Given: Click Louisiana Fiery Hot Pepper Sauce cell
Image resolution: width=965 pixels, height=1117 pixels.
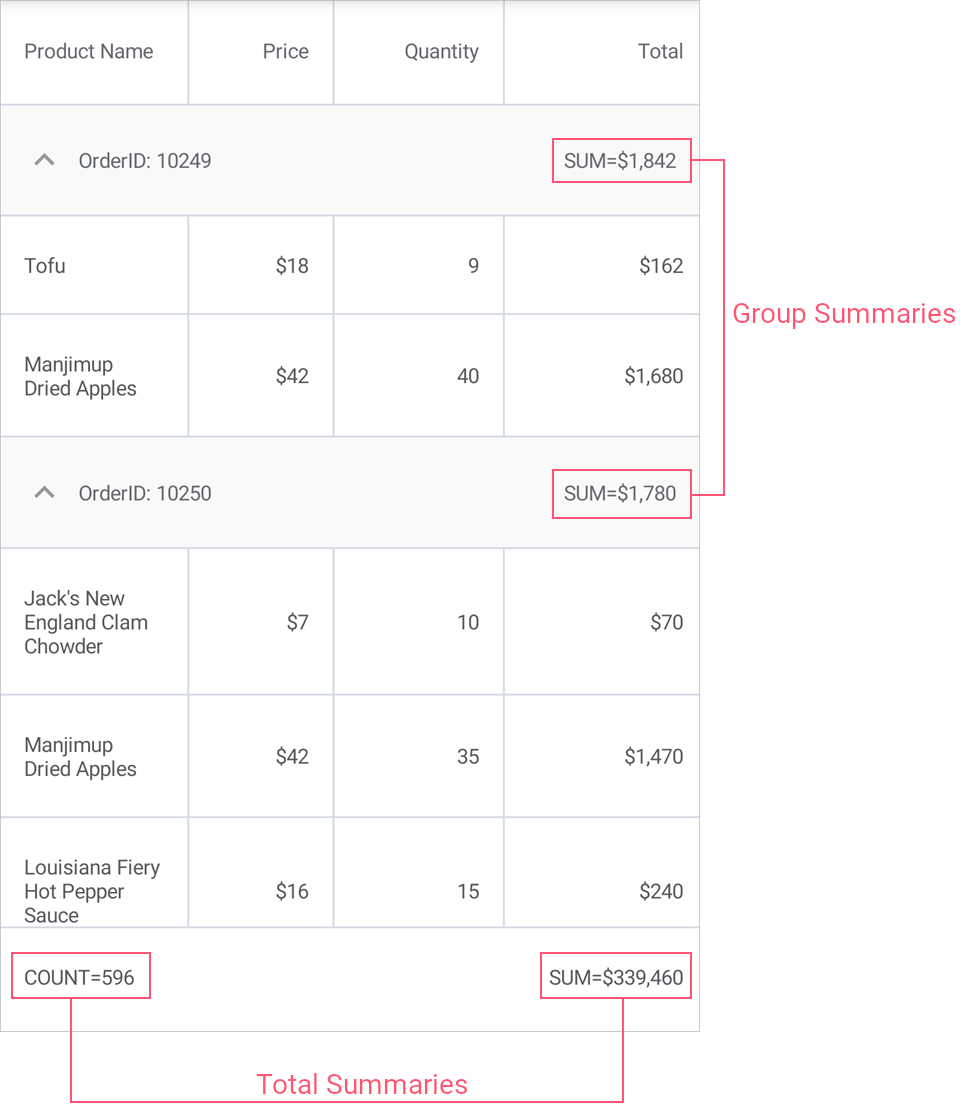Looking at the screenshot, I should [92, 890].
